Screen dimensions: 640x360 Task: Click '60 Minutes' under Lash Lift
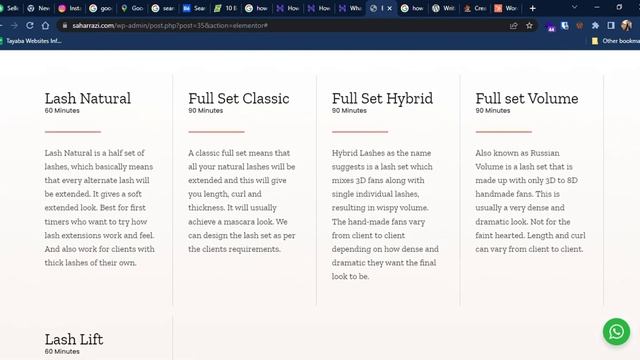point(62,351)
